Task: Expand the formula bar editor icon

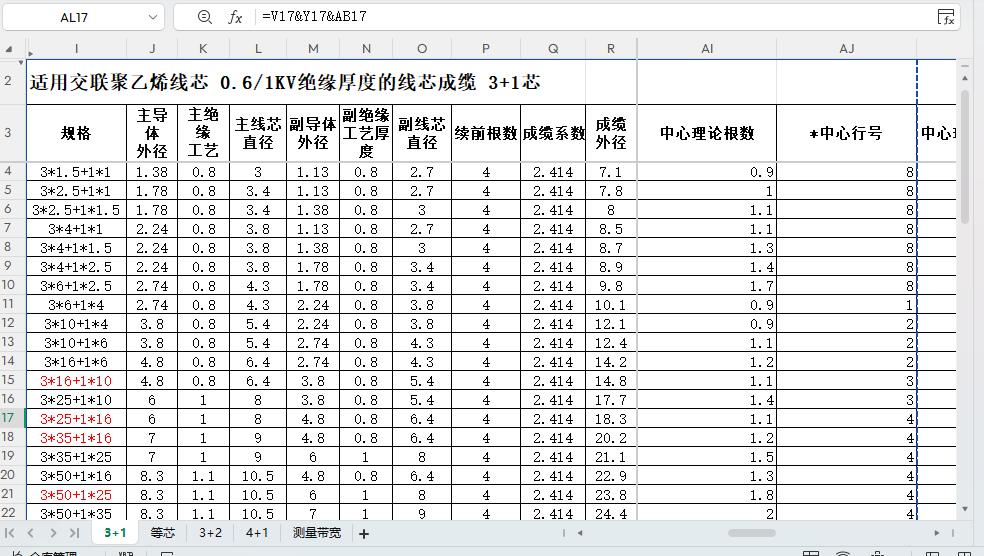Action: (x=945, y=17)
